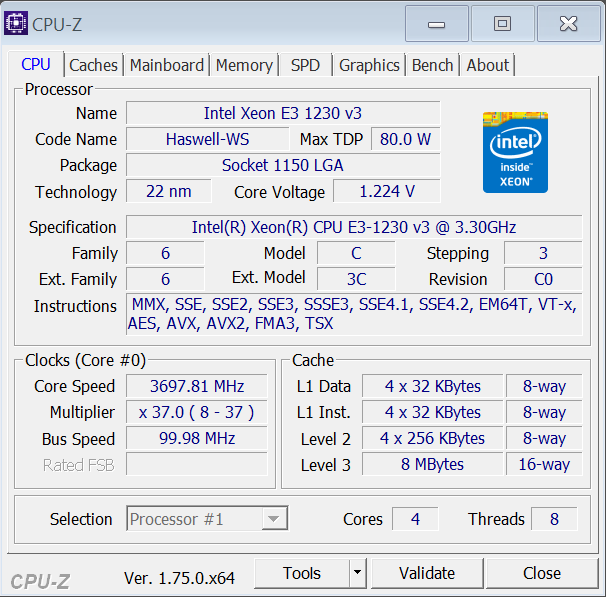Click the Core Voltage value 1.224 V
Image resolution: width=606 pixels, height=597 pixels.
(387, 191)
